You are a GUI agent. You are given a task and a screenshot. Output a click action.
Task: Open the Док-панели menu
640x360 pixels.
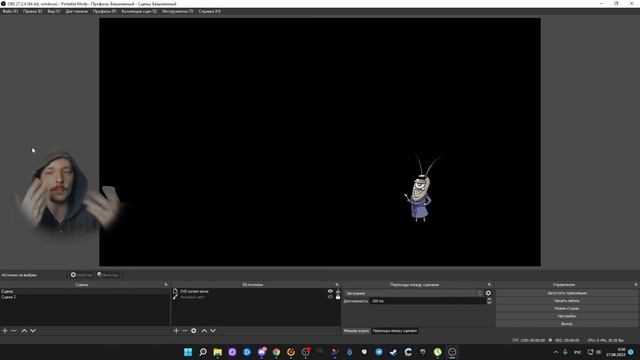click(x=76, y=11)
